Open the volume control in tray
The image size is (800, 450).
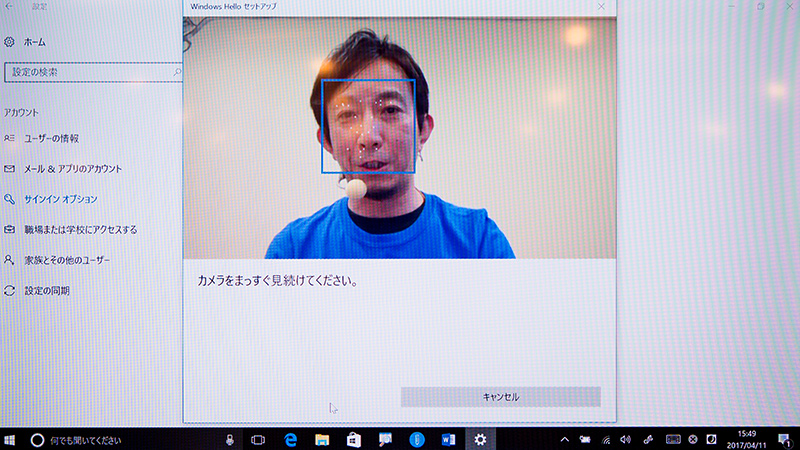[x=626, y=440]
